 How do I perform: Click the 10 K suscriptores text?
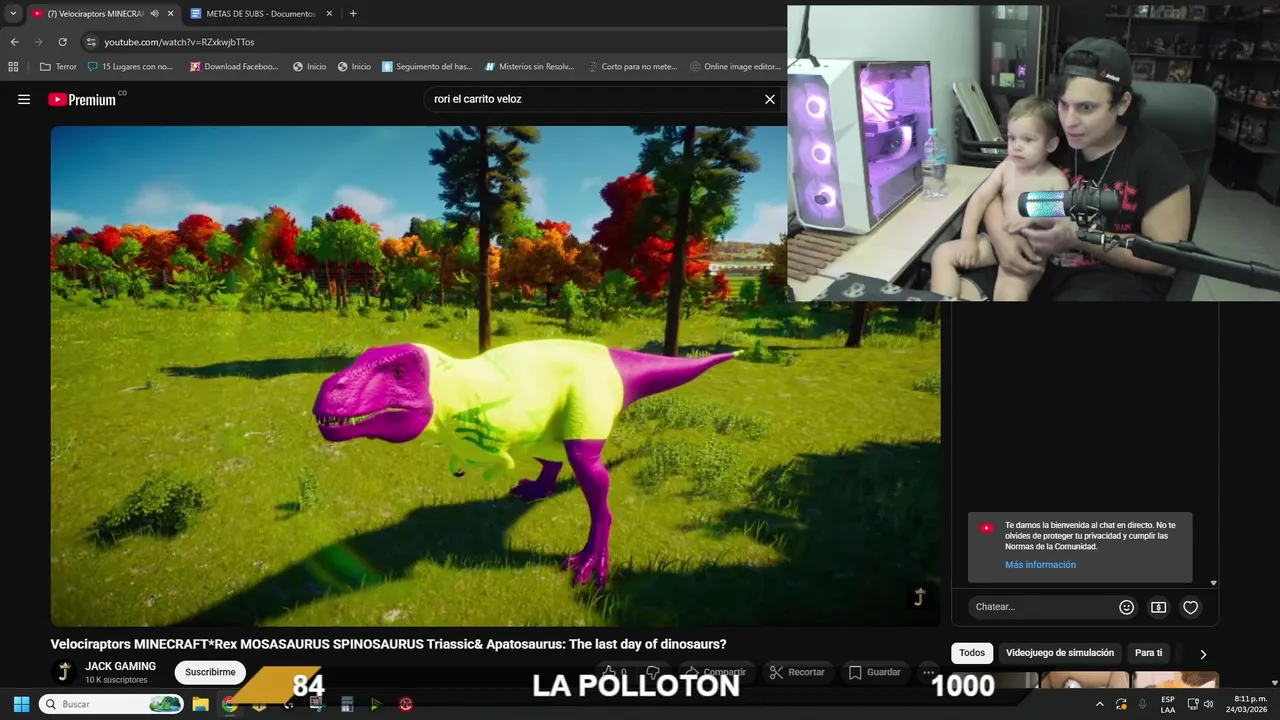(x=116, y=680)
